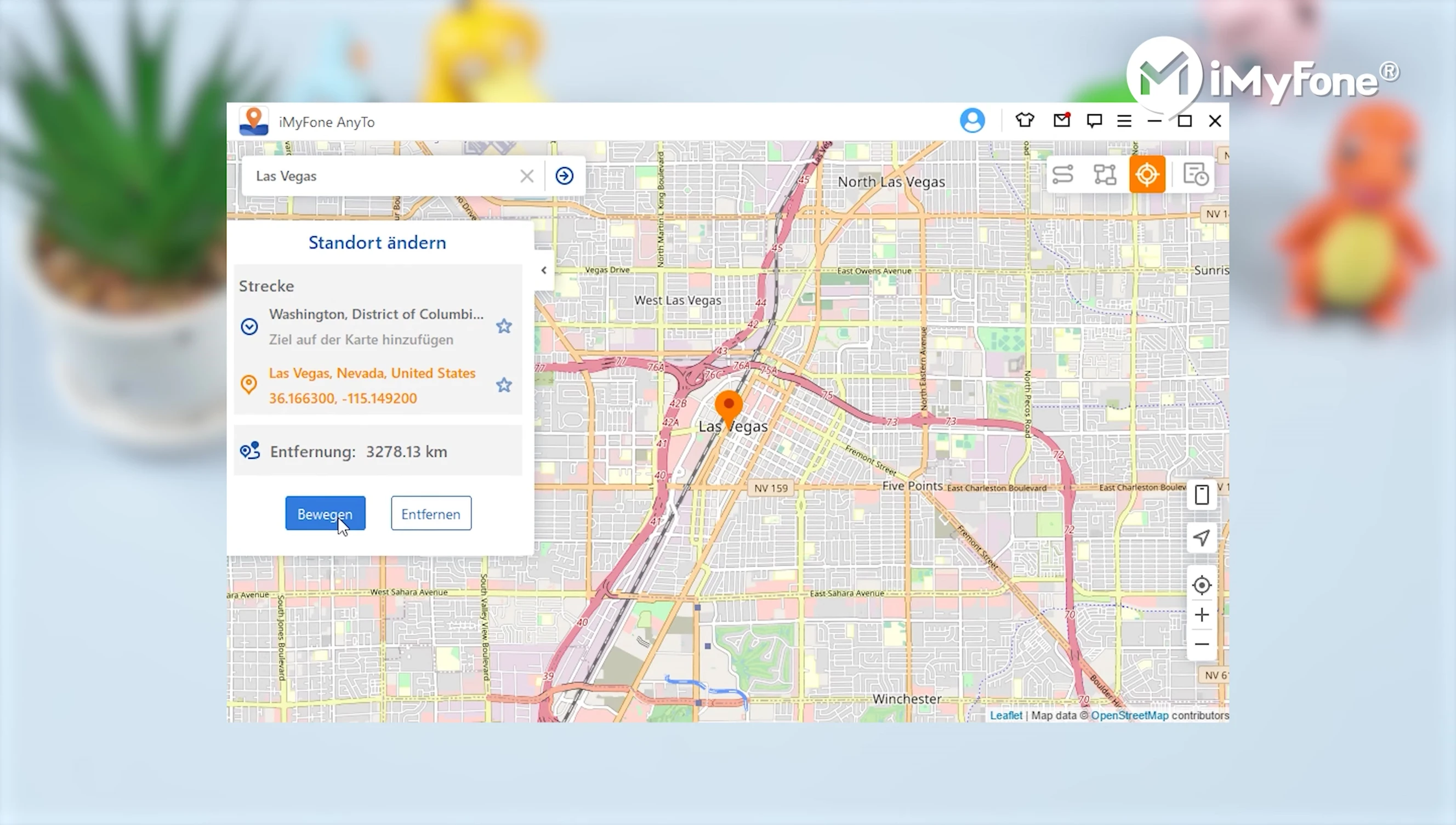
Task: Click the orange map pin on Las Vegas
Action: click(x=729, y=409)
